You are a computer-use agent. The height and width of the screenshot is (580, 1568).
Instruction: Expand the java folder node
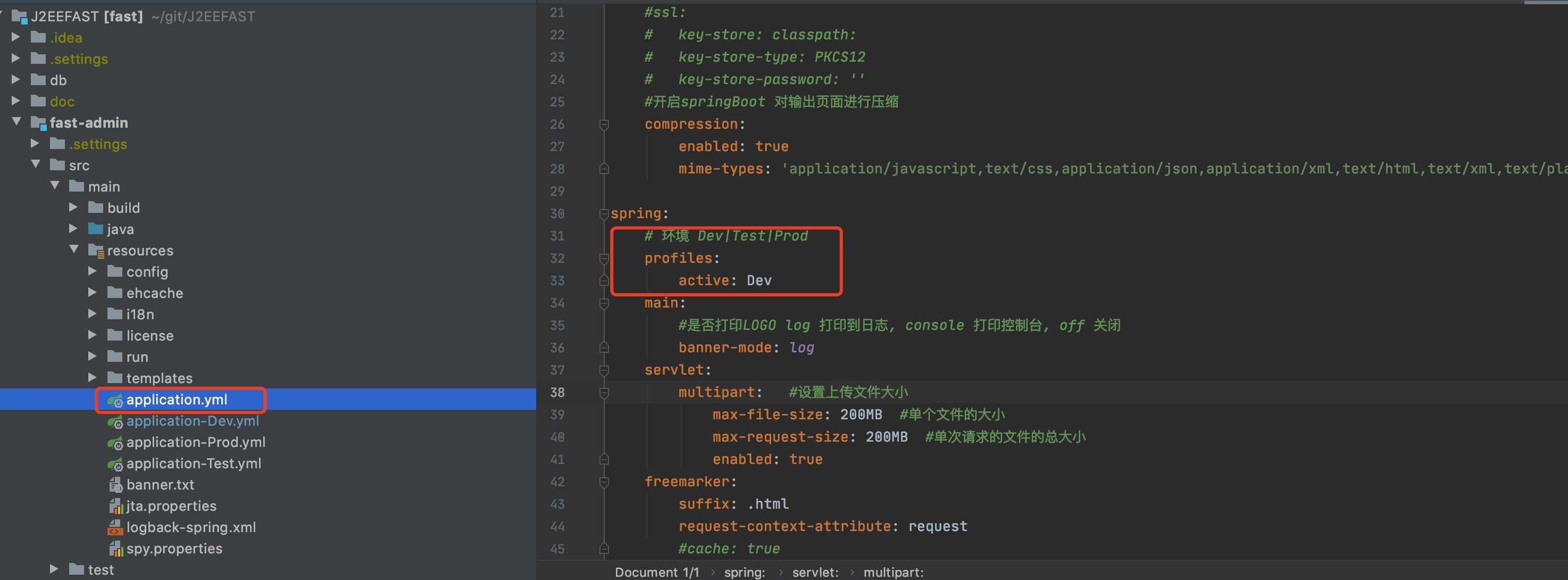73,229
